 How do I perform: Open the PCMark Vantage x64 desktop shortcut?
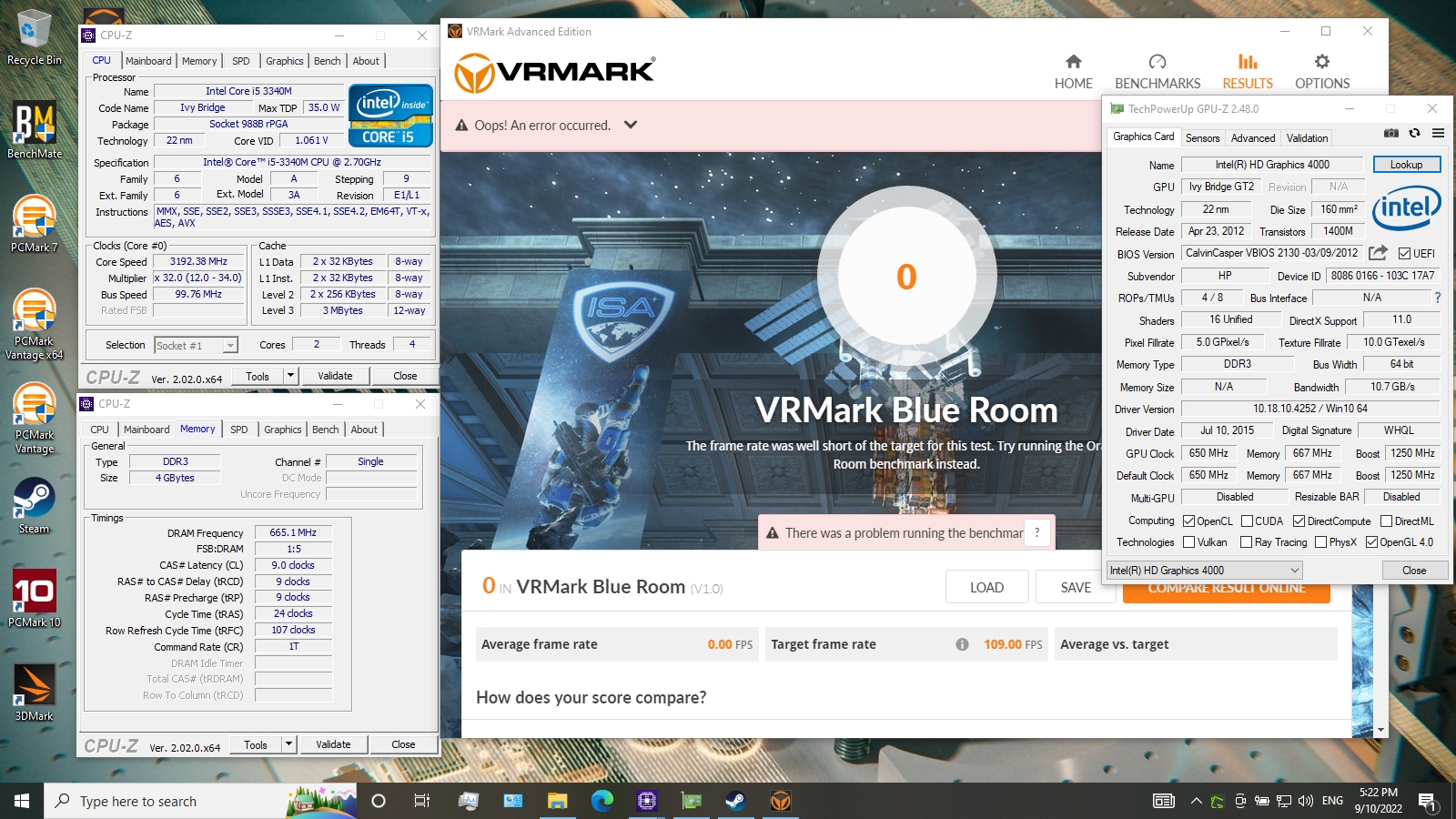(35, 324)
